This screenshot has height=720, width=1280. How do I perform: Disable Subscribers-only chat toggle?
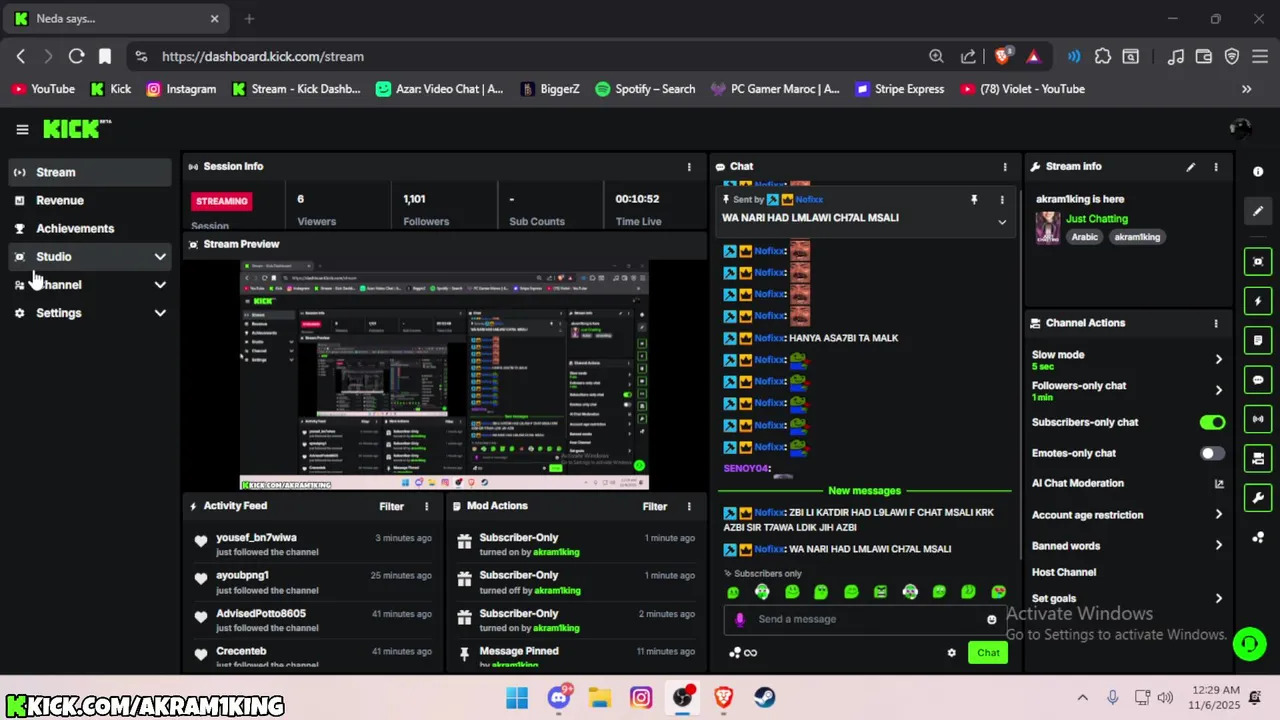coord(1212,423)
